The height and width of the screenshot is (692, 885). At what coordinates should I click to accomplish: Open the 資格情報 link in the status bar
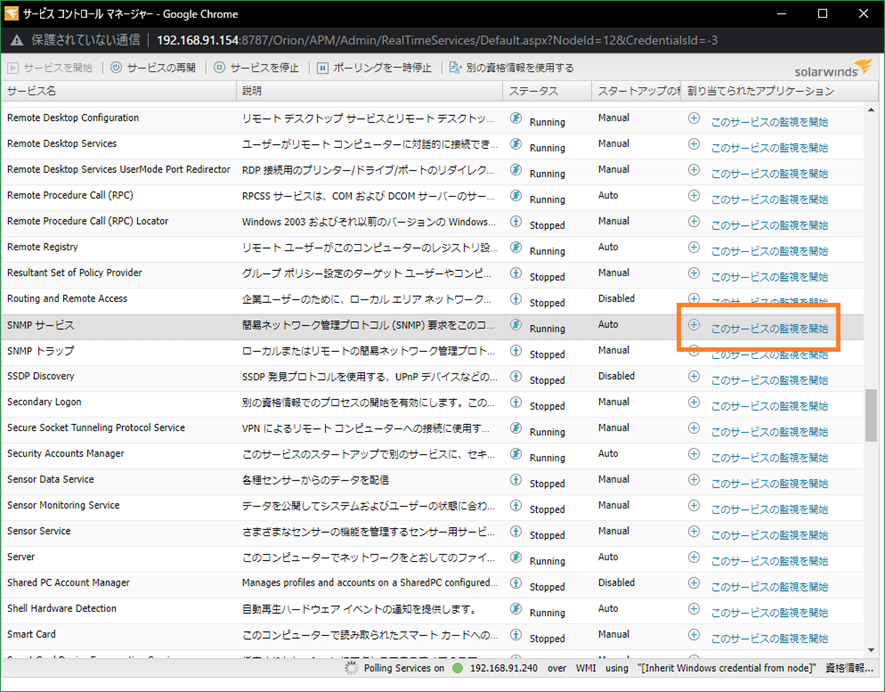click(849, 668)
